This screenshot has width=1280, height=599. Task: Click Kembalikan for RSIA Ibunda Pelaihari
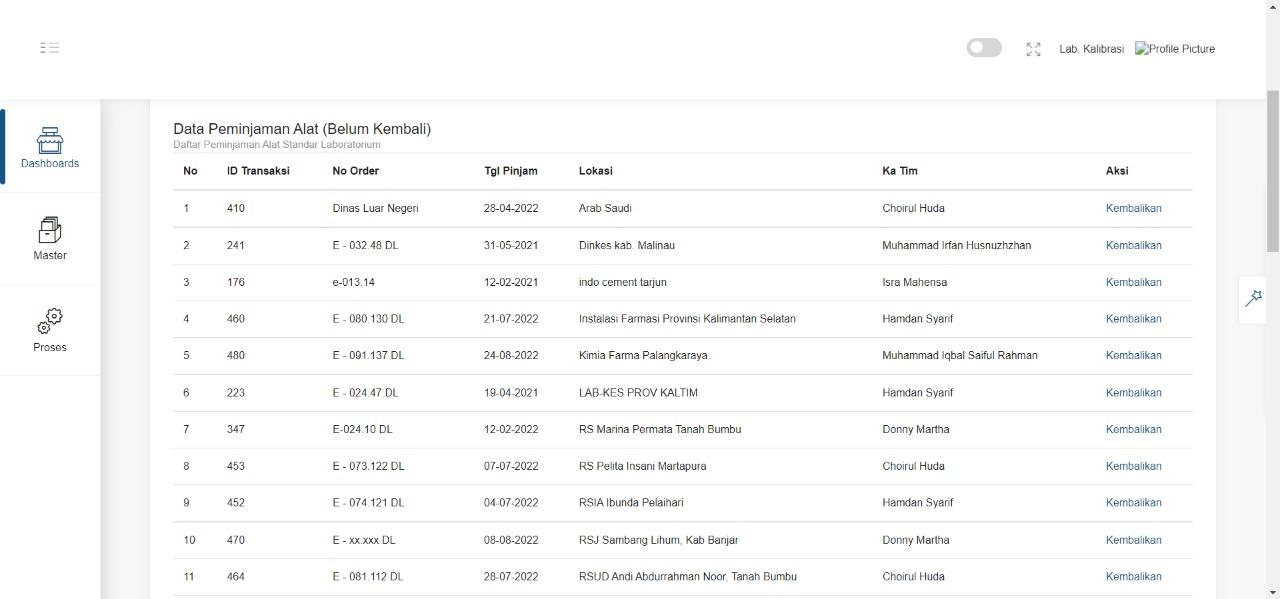pos(1133,502)
